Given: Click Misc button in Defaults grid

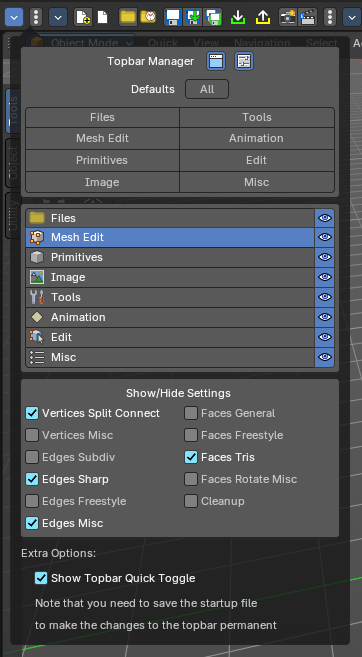Looking at the screenshot, I should 257,182.
